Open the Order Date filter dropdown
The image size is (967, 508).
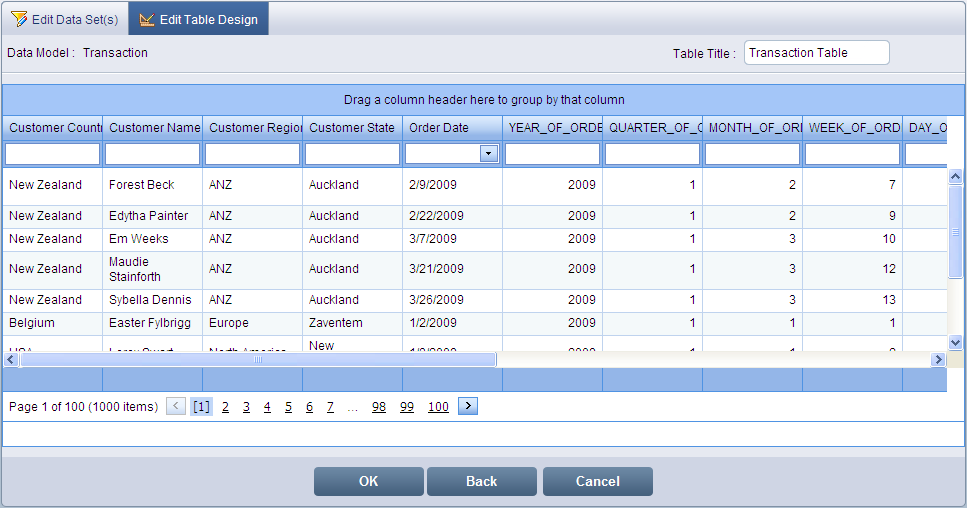point(489,154)
